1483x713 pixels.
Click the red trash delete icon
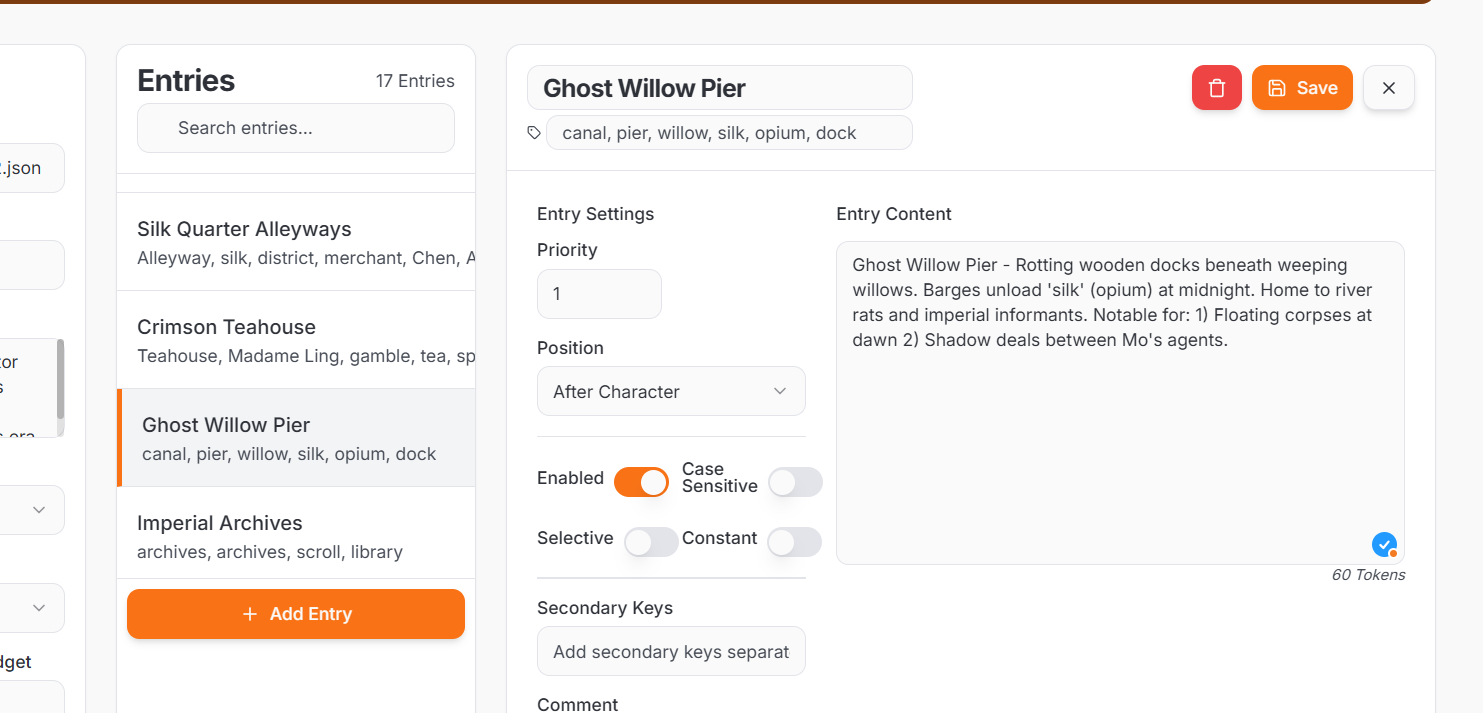tap(1216, 88)
